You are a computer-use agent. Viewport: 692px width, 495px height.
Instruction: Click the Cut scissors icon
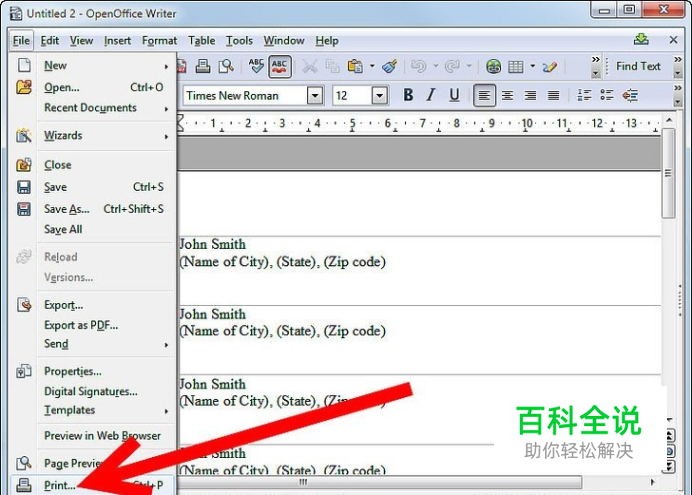tap(310, 67)
